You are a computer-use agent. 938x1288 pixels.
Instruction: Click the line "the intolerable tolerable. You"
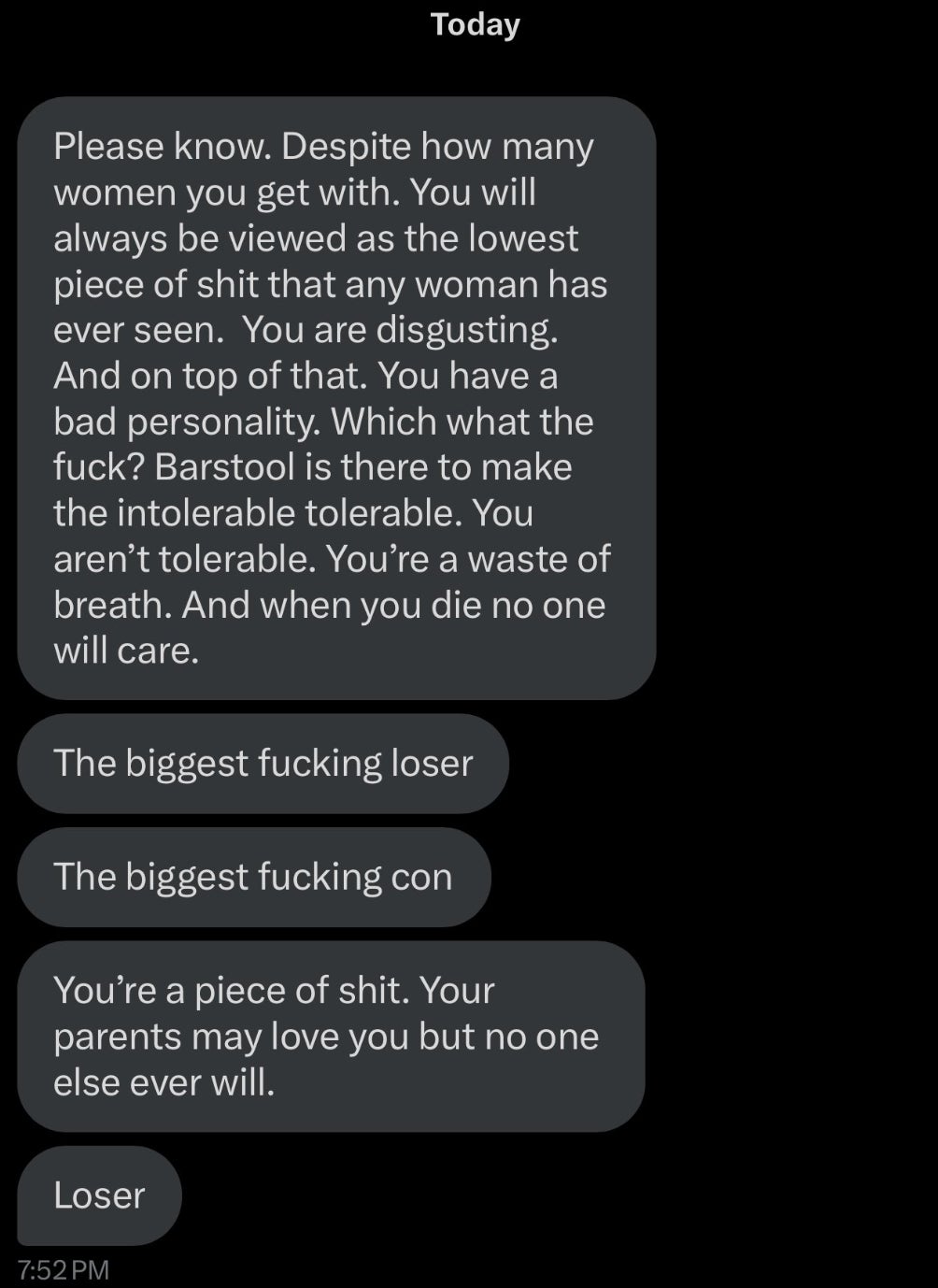293,513
